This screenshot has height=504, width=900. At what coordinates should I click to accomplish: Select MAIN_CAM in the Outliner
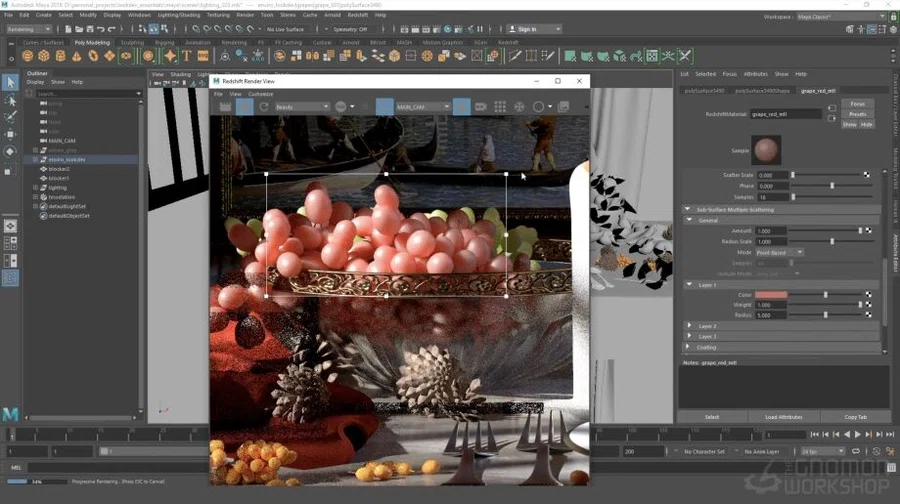pyautogui.click(x=62, y=141)
